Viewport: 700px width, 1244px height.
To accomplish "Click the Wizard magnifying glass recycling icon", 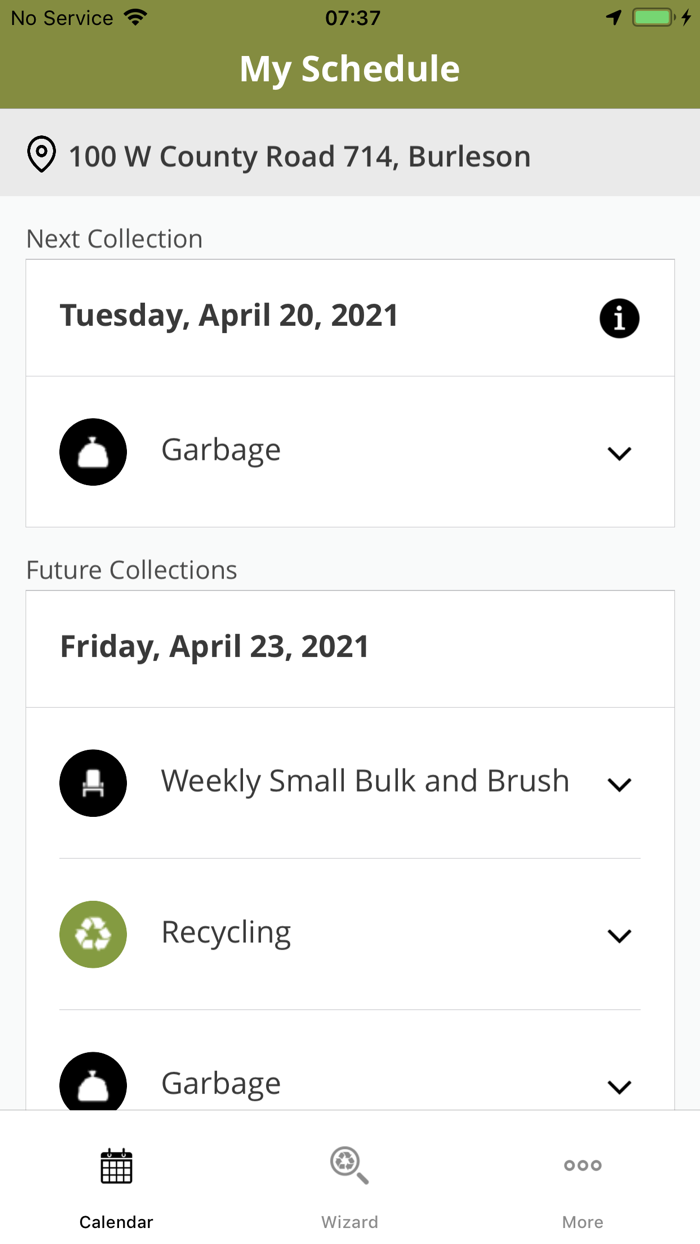I will (x=349, y=1165).
